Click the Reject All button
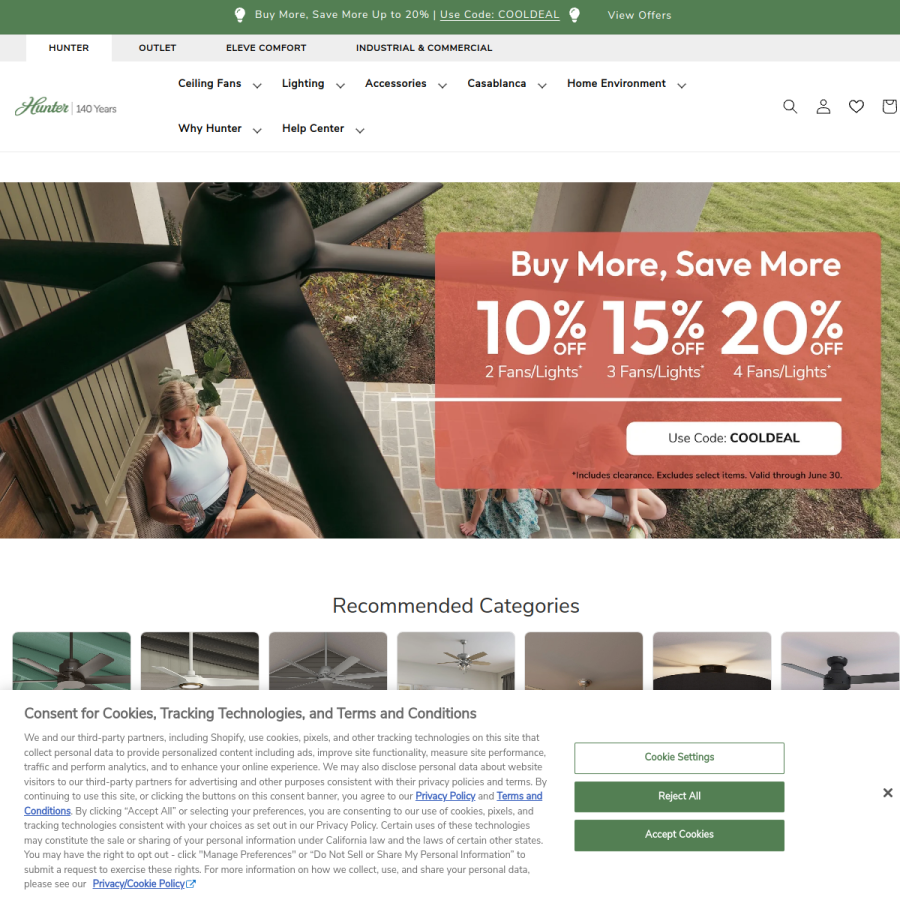Image resolution: width=900 pixels, height=900 pixels. (x=679, y=796)
